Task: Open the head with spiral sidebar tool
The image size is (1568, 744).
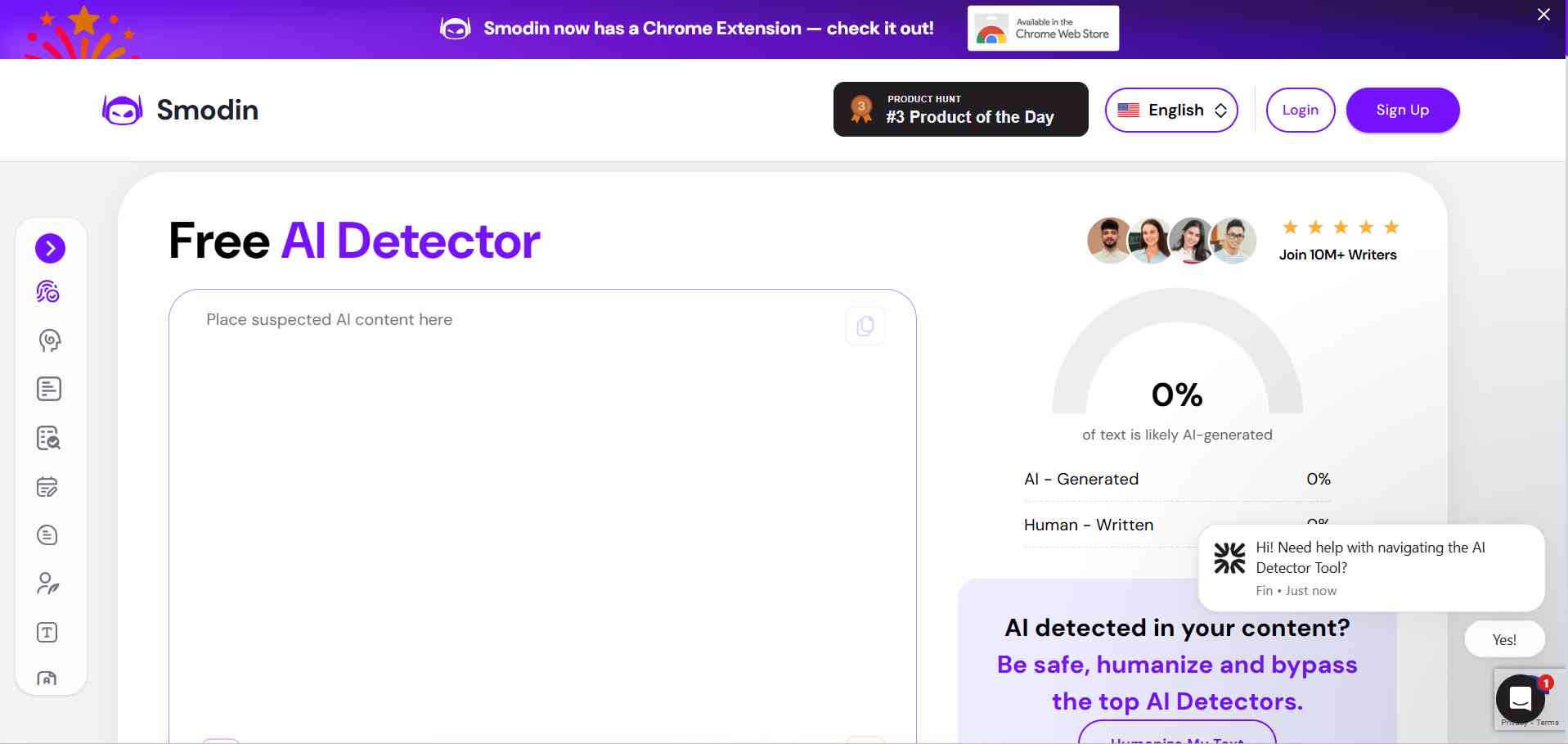Action: [49, 340]
